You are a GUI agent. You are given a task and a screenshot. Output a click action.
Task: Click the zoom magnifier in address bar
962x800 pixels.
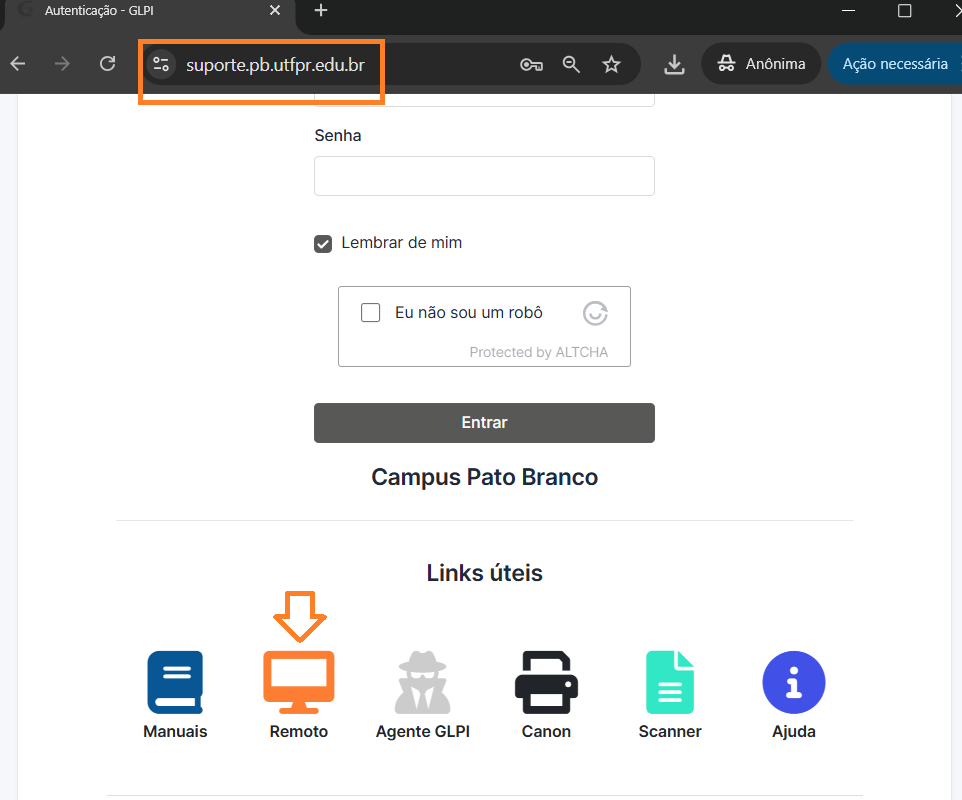coord(571,64)
